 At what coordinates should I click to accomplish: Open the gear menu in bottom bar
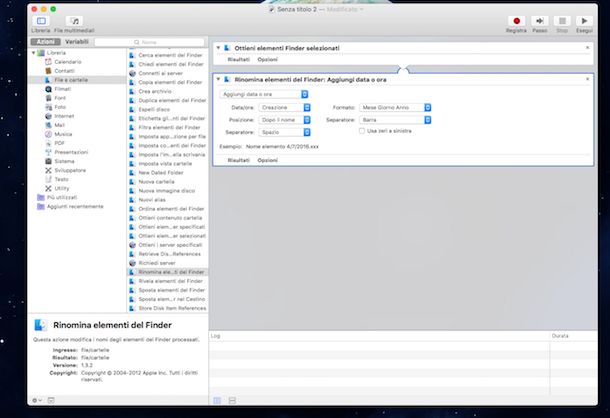[37, 400]
